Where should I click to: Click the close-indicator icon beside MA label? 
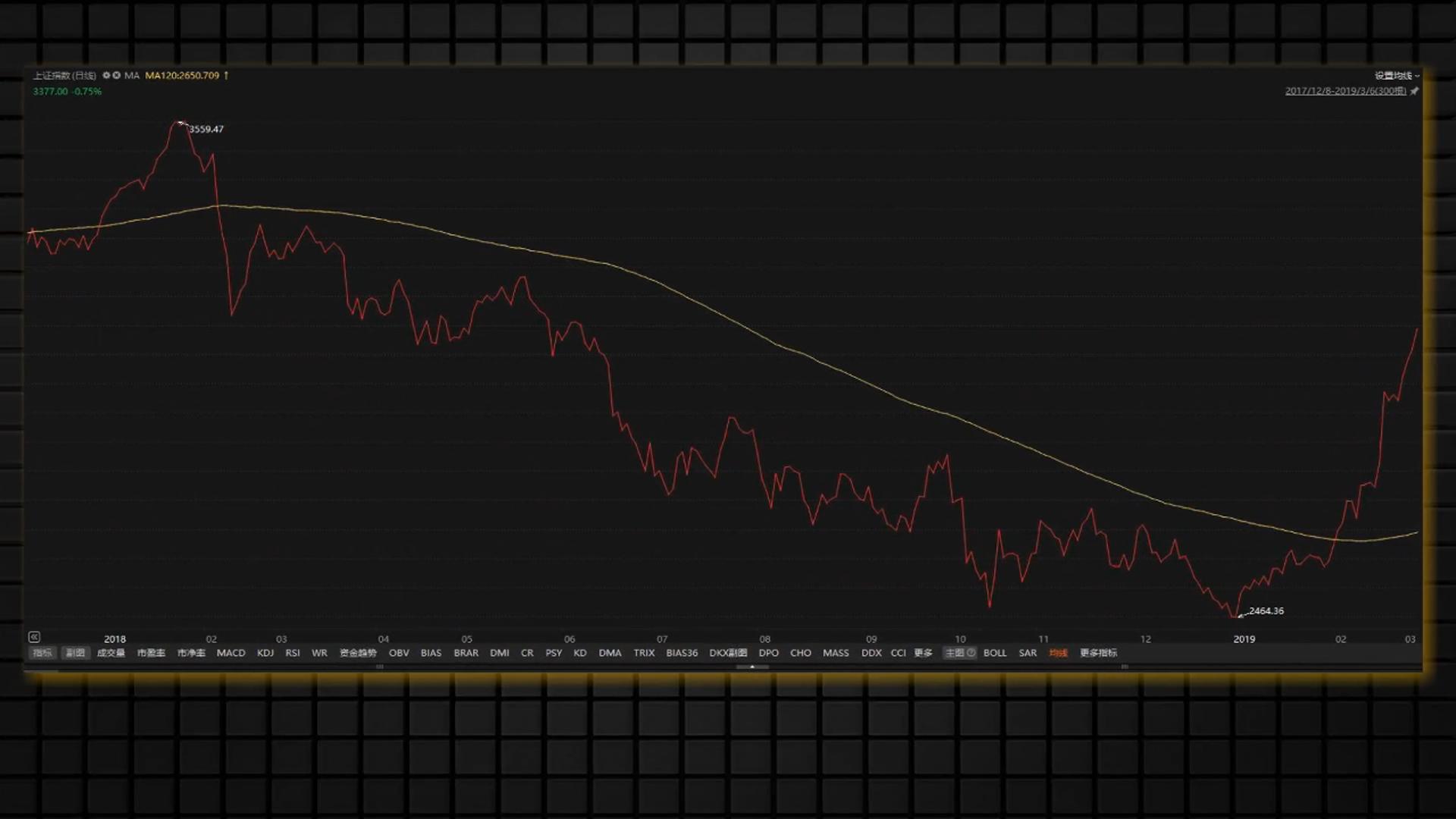(117, 75)
